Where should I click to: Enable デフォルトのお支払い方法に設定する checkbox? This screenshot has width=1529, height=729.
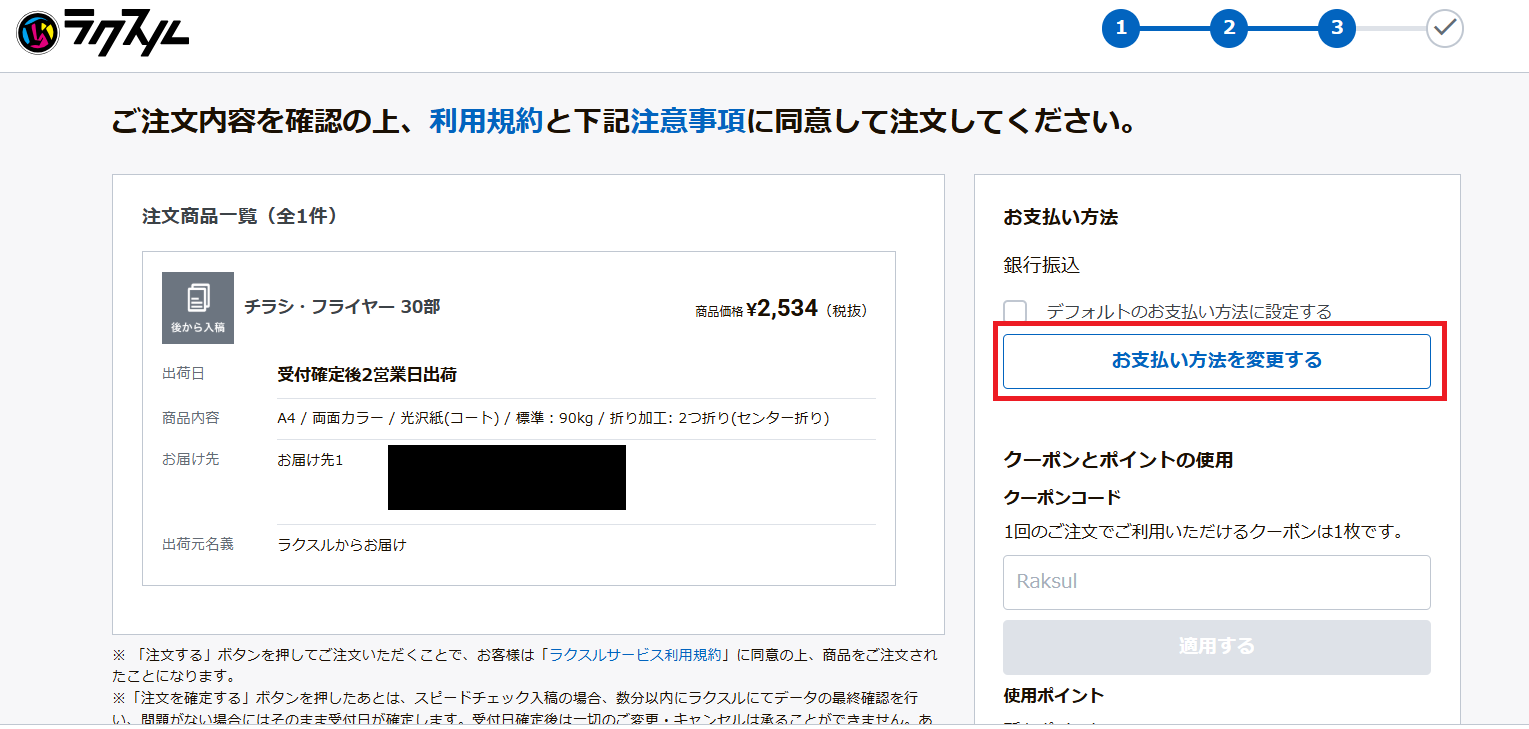(x=1015, y=312)
